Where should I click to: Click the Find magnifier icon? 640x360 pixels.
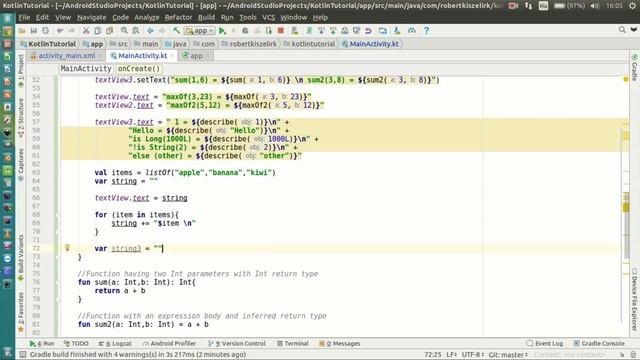[x=124, y=31]
